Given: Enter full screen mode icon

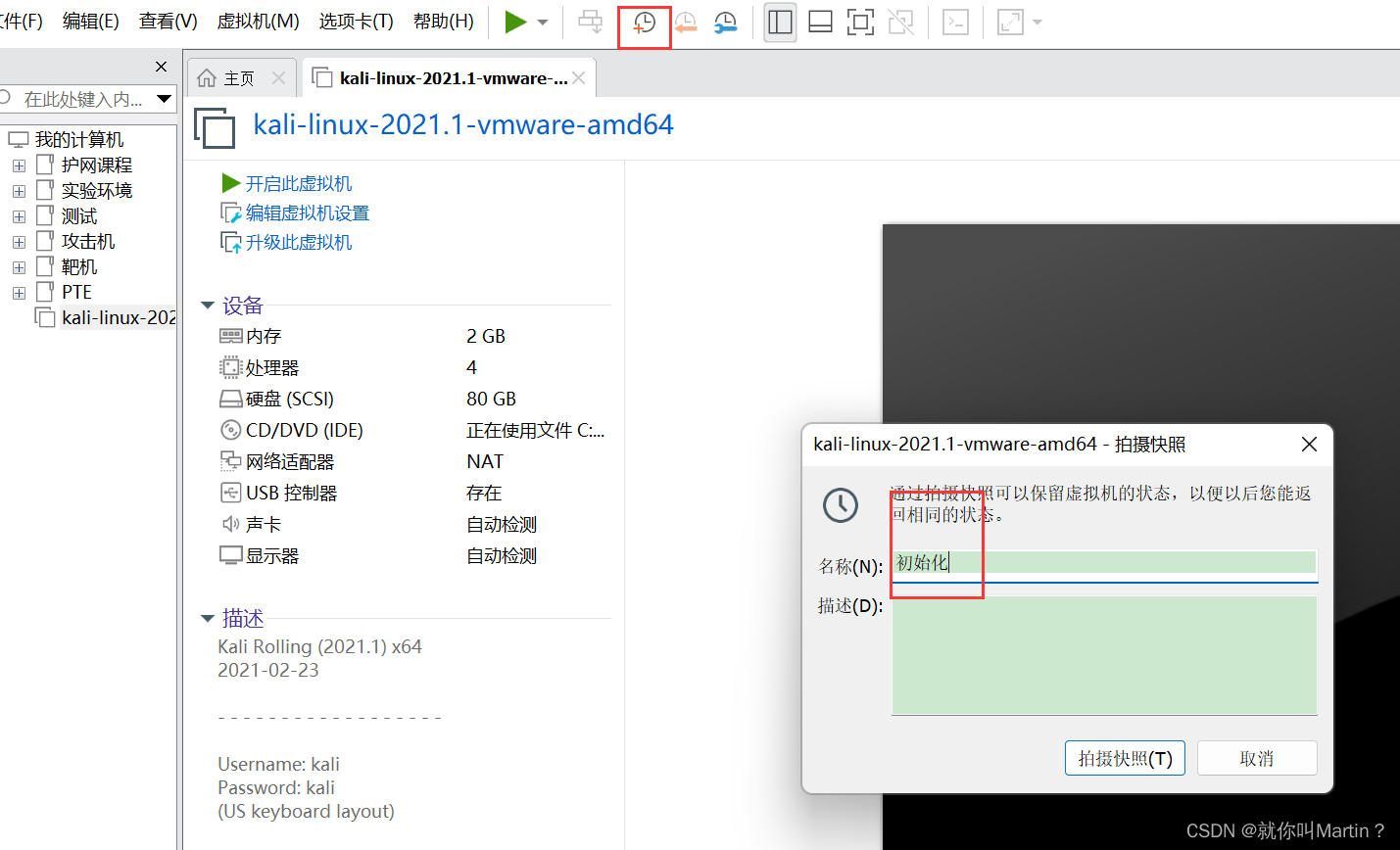Looking at the screenshot, I should [860, 22].
